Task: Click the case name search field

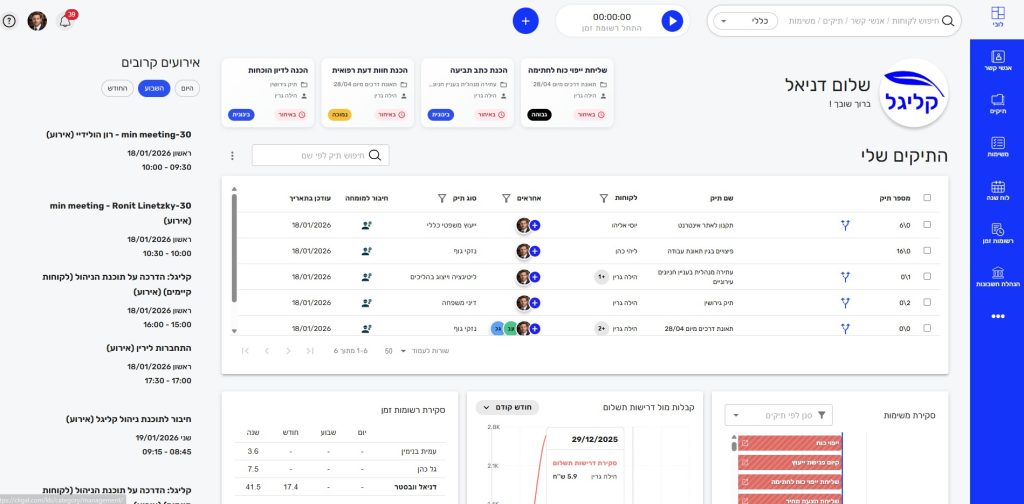Action: click(320, 155)
